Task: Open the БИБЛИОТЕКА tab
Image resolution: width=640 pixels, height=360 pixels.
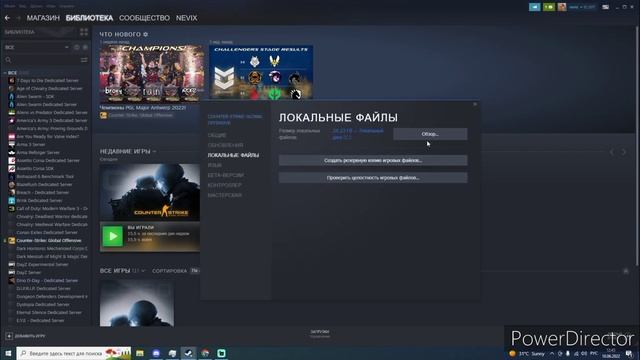Action: pyautogui.click(x=89, y=18)
